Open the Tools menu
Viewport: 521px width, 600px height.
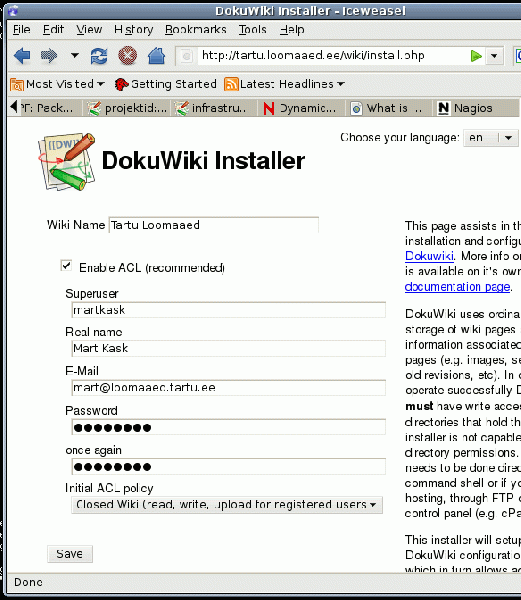[x=252, y=29]
